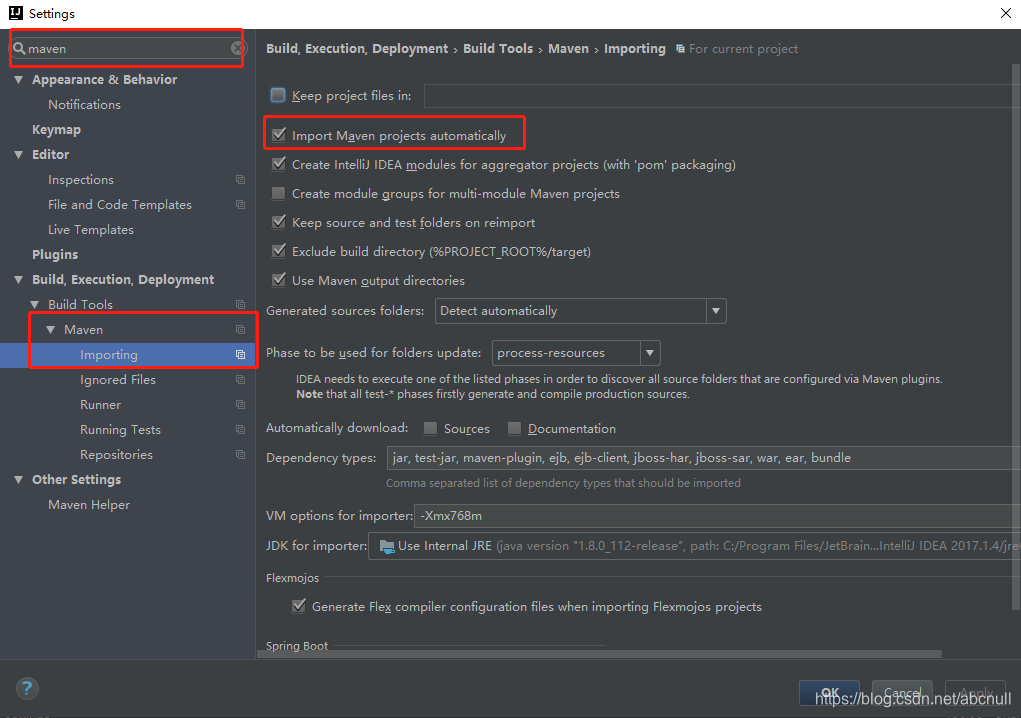The width and height of the screenshot is (1021, 718).
Task: Click the Apply button
Action: point(975,693)
